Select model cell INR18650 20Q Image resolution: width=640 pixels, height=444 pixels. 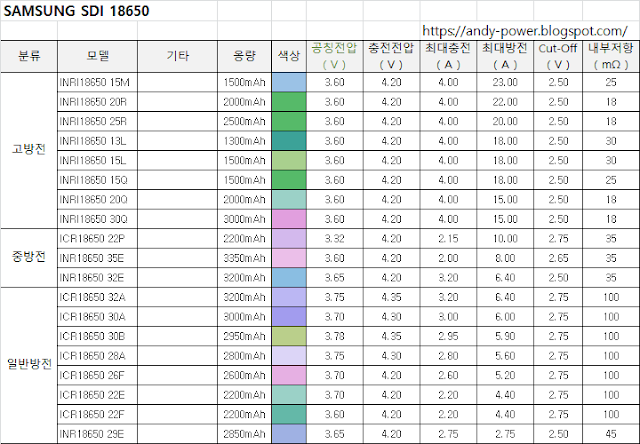tap(98, 200)
